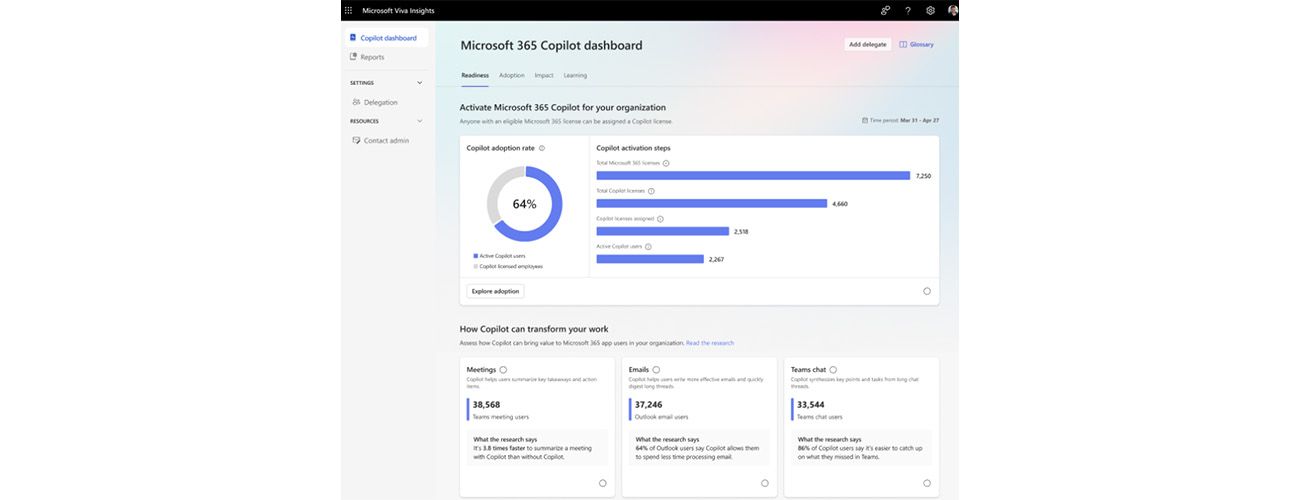
Task: Click the 37,246 Outlook email users figure
Action: click(648, 405)
